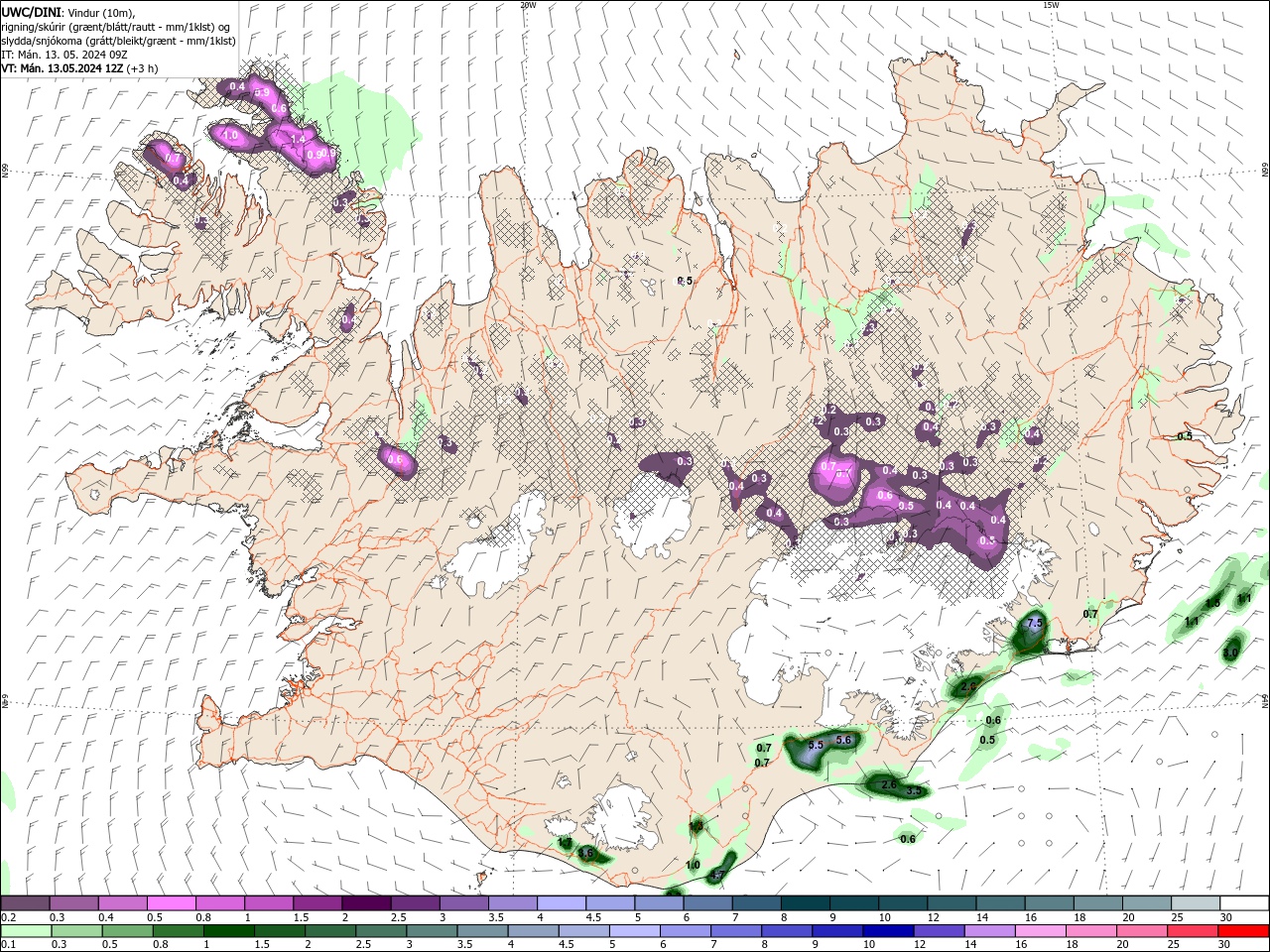Click the 1.4 snow value in the Westfjords

coord(298,140)
